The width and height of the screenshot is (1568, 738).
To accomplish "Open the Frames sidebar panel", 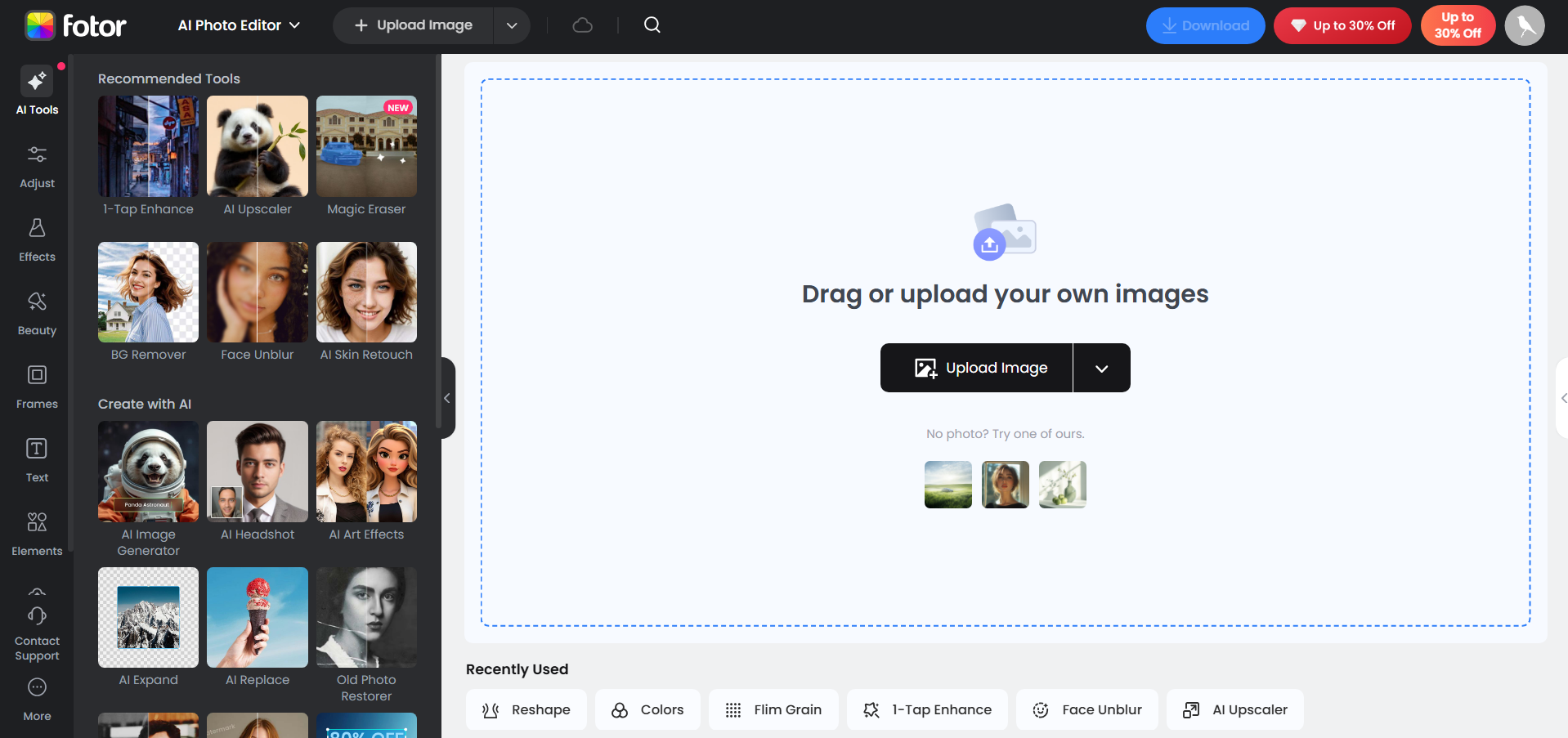I will pyautogui.click(x=37, y=387).
